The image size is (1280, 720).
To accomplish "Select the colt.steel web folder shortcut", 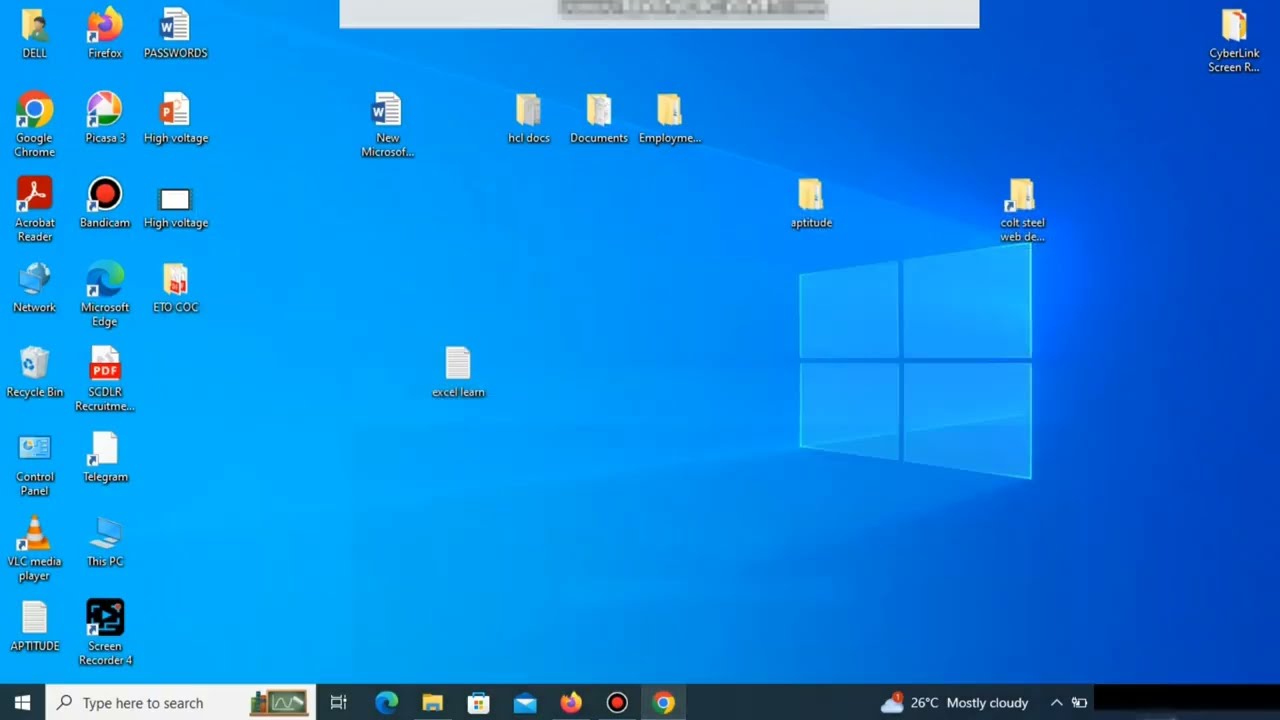I will pos(1022,210).
